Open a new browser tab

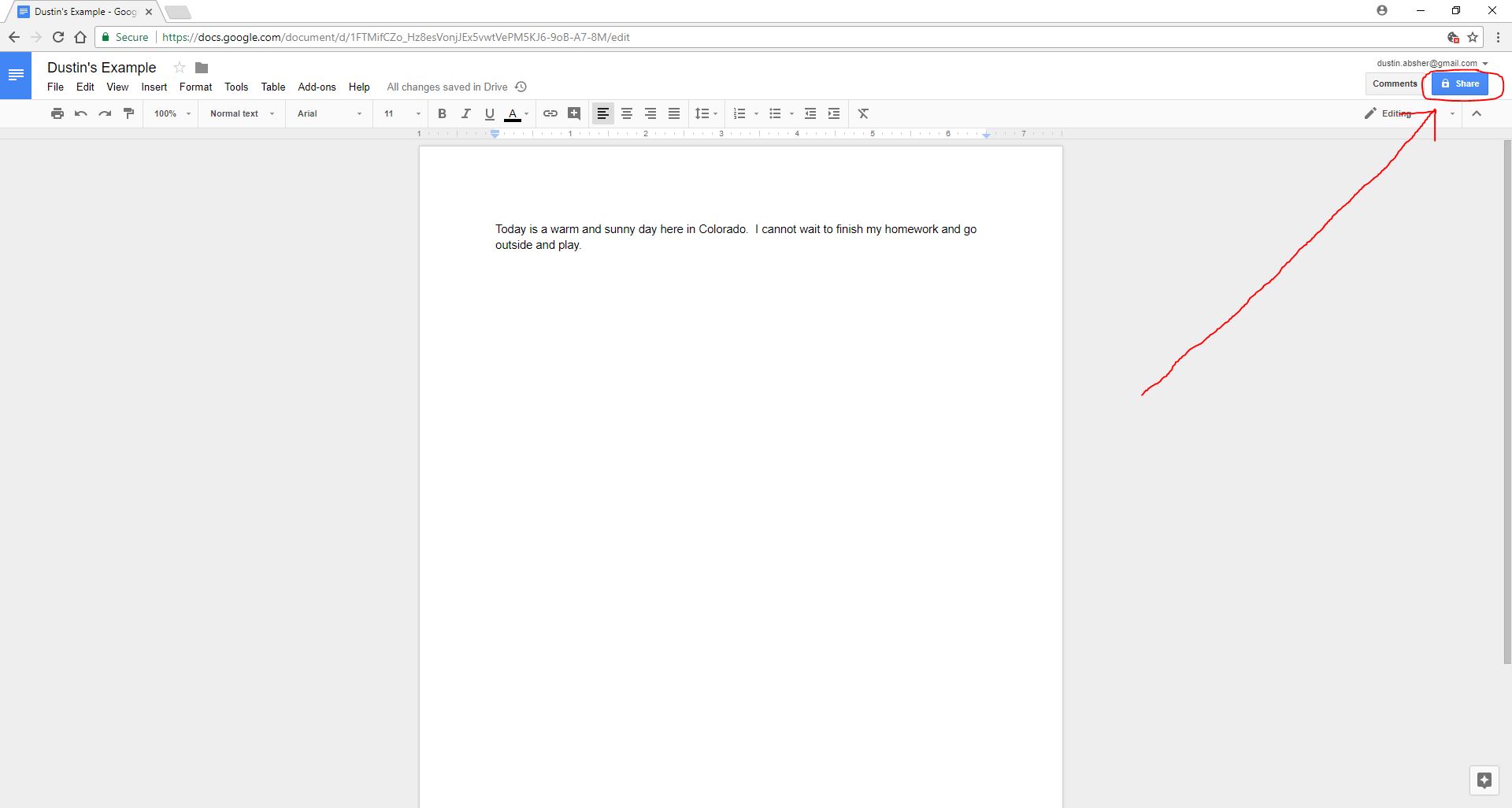pos(178,12)
